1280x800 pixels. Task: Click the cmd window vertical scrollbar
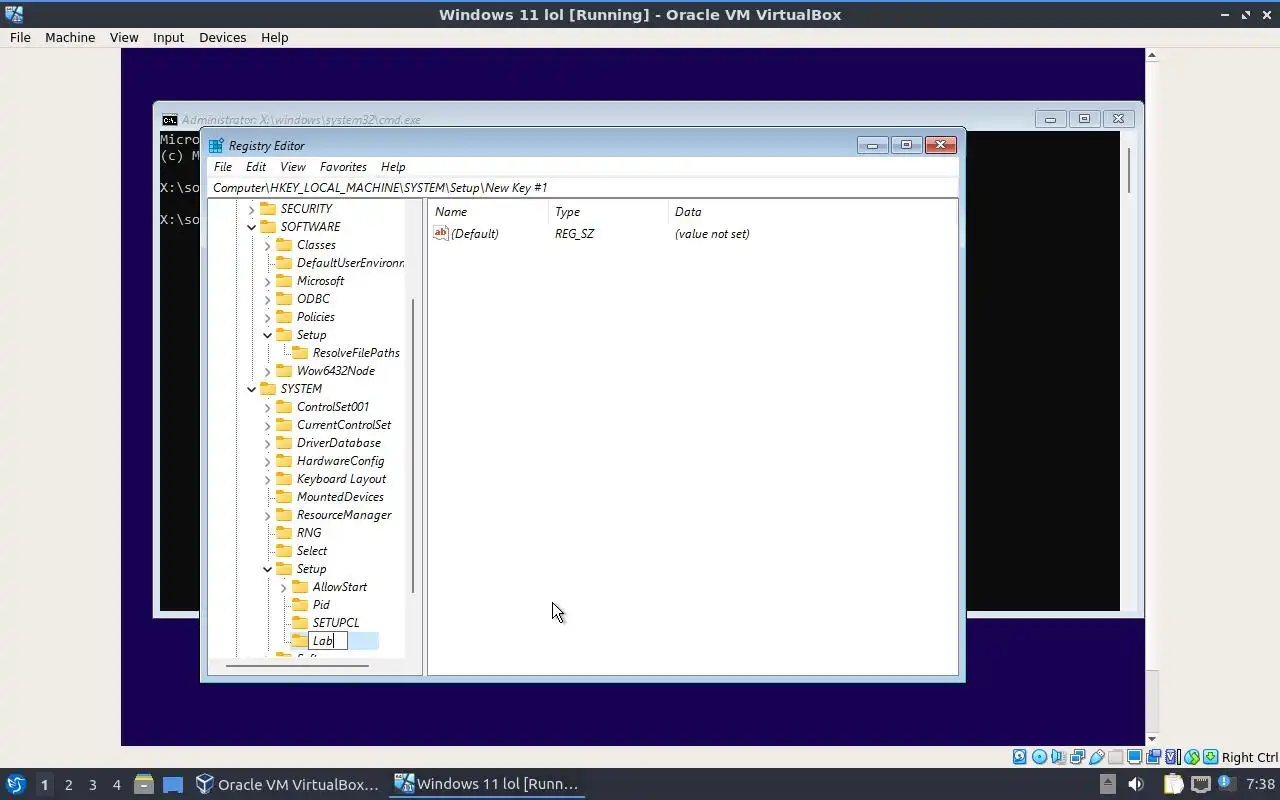pyautogui.click(x=1129, y=170)
